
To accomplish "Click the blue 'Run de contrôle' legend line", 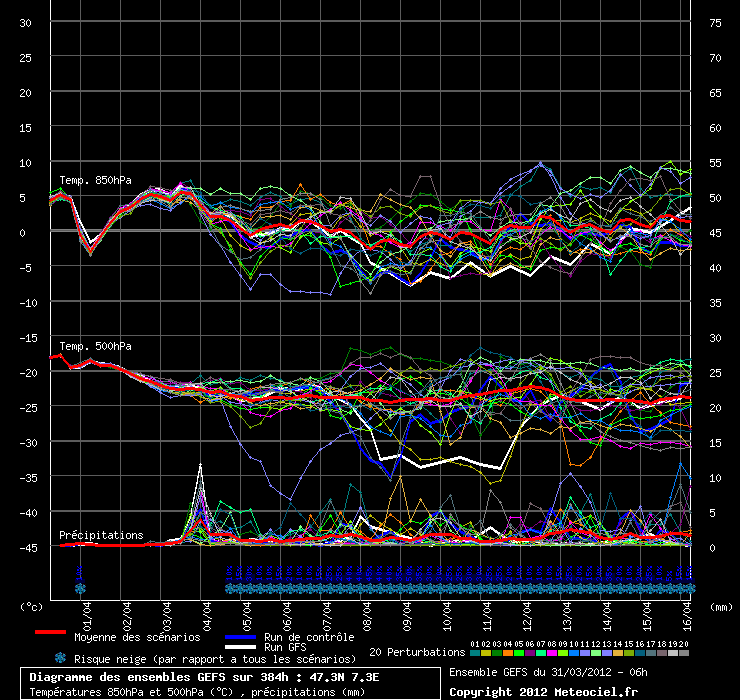I will pyautogui.click(x=233, y=636).
